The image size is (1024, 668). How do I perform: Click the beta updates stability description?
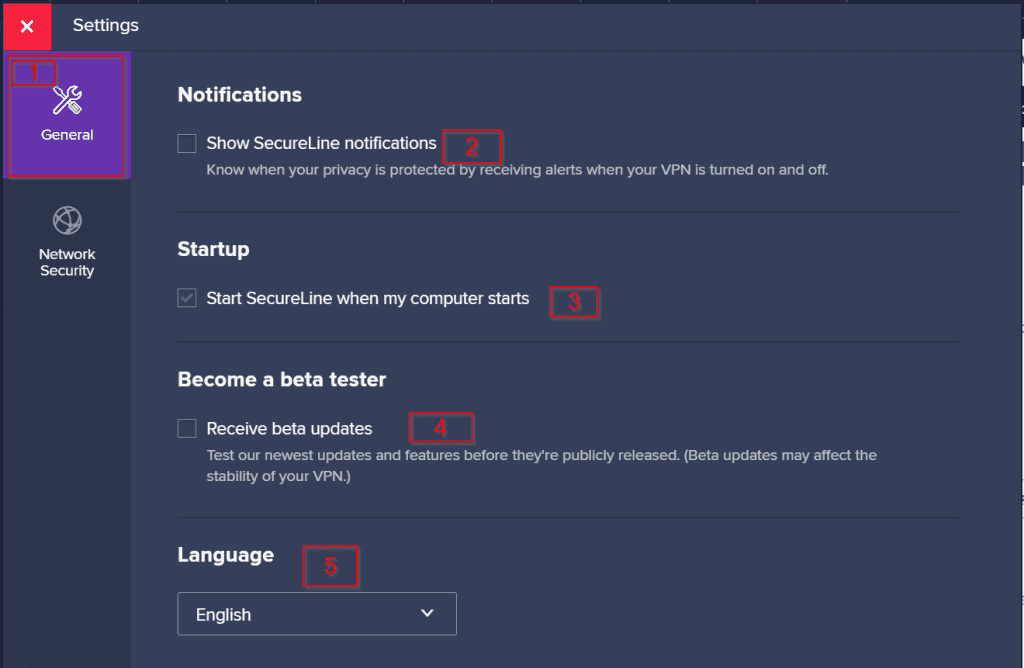(541, 466)
